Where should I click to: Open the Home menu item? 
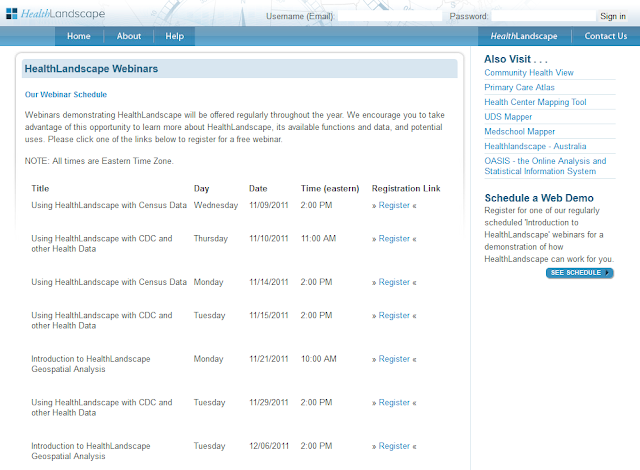[79, 36]
